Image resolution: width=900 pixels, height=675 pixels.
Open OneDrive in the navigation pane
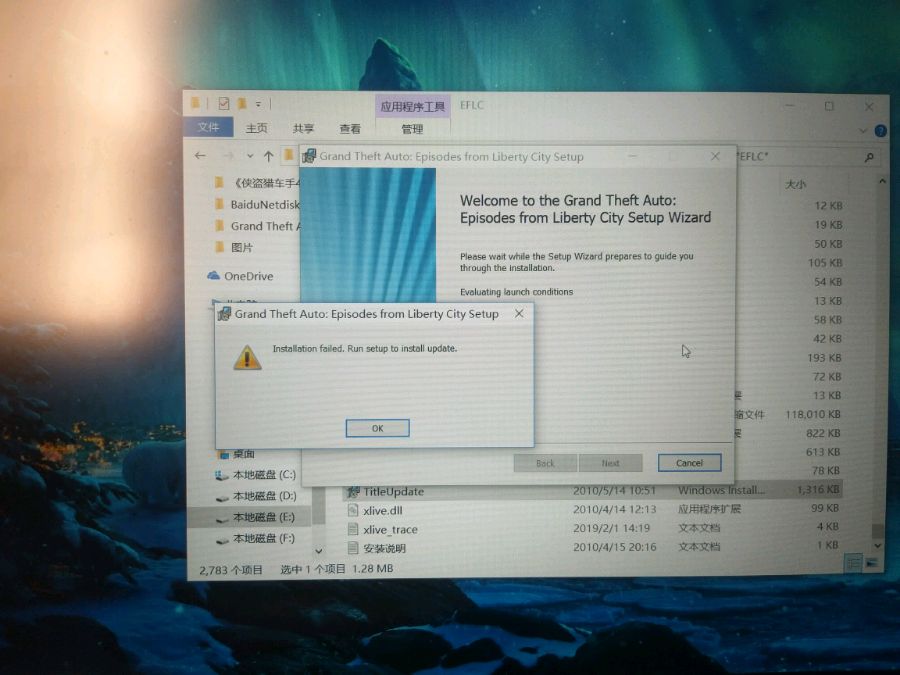[248, 276]
